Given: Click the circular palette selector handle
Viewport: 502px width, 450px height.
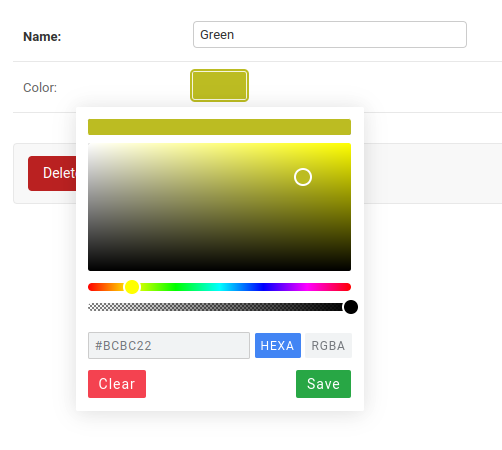Looking at the screenshot, I should 303,177.
